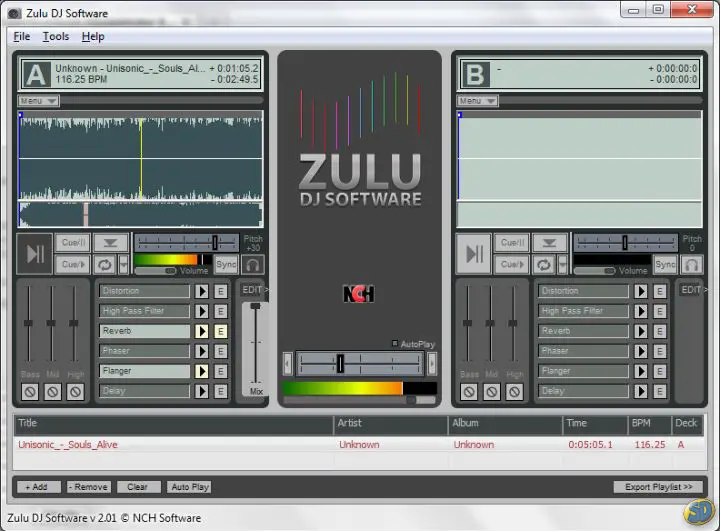Screen dimensions: 720x531
Task: Open Flanger edit E button on Deck A
Action: pos(221,371)
